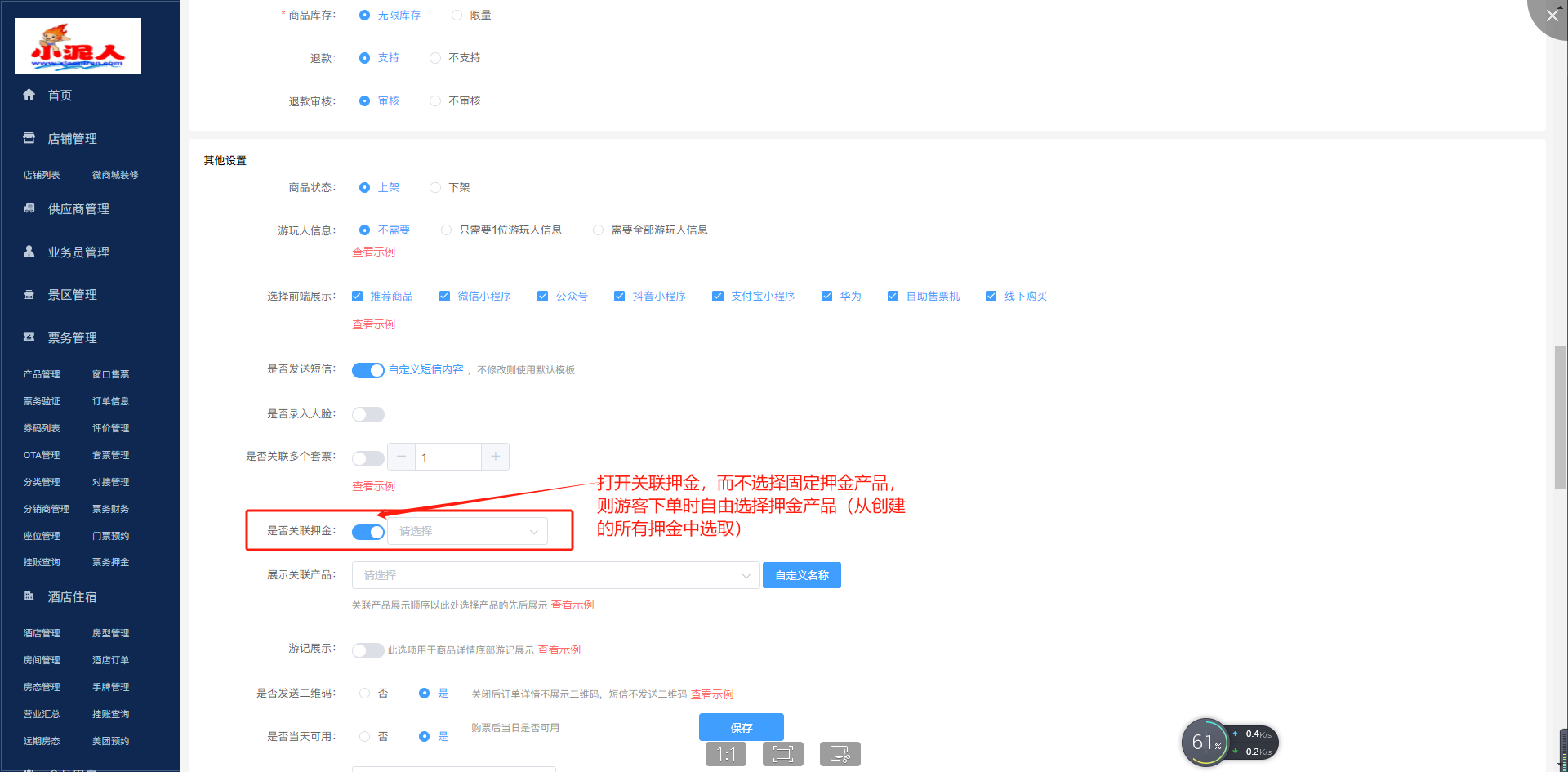Screen dimensions: 1568x772
Task: Click the 自定义名称 button
Action: (x=801, y=575)
